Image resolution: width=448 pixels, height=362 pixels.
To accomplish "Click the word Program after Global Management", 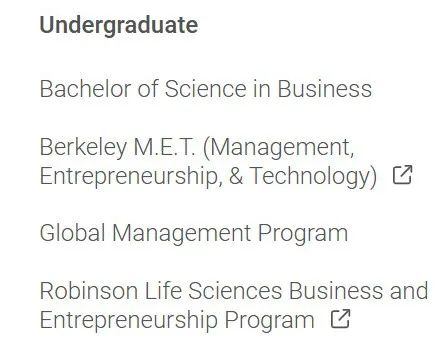I will (x=303, y=234).
